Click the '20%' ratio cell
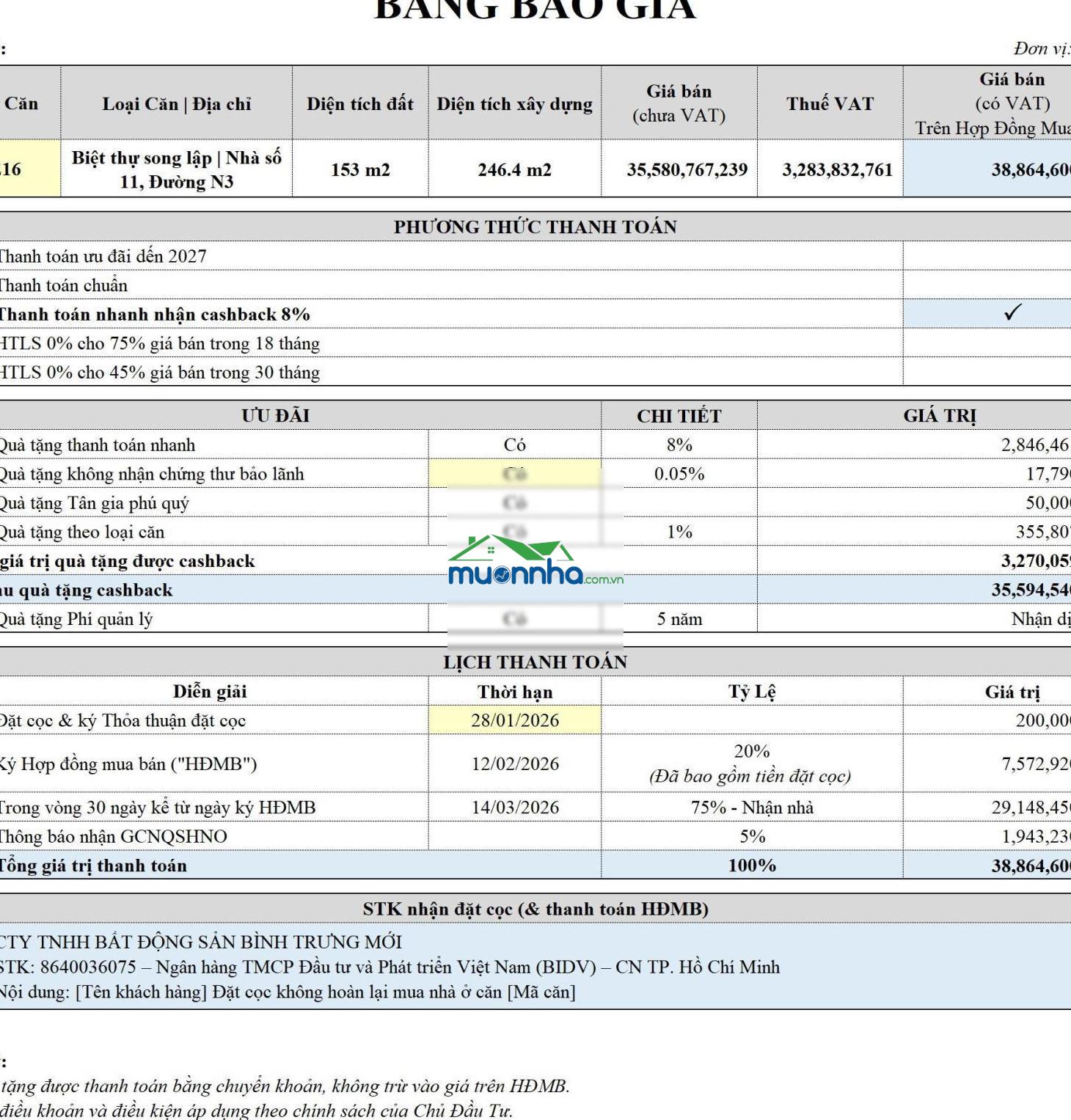Screen dimensions: 1071x1120 click(751, 763)
